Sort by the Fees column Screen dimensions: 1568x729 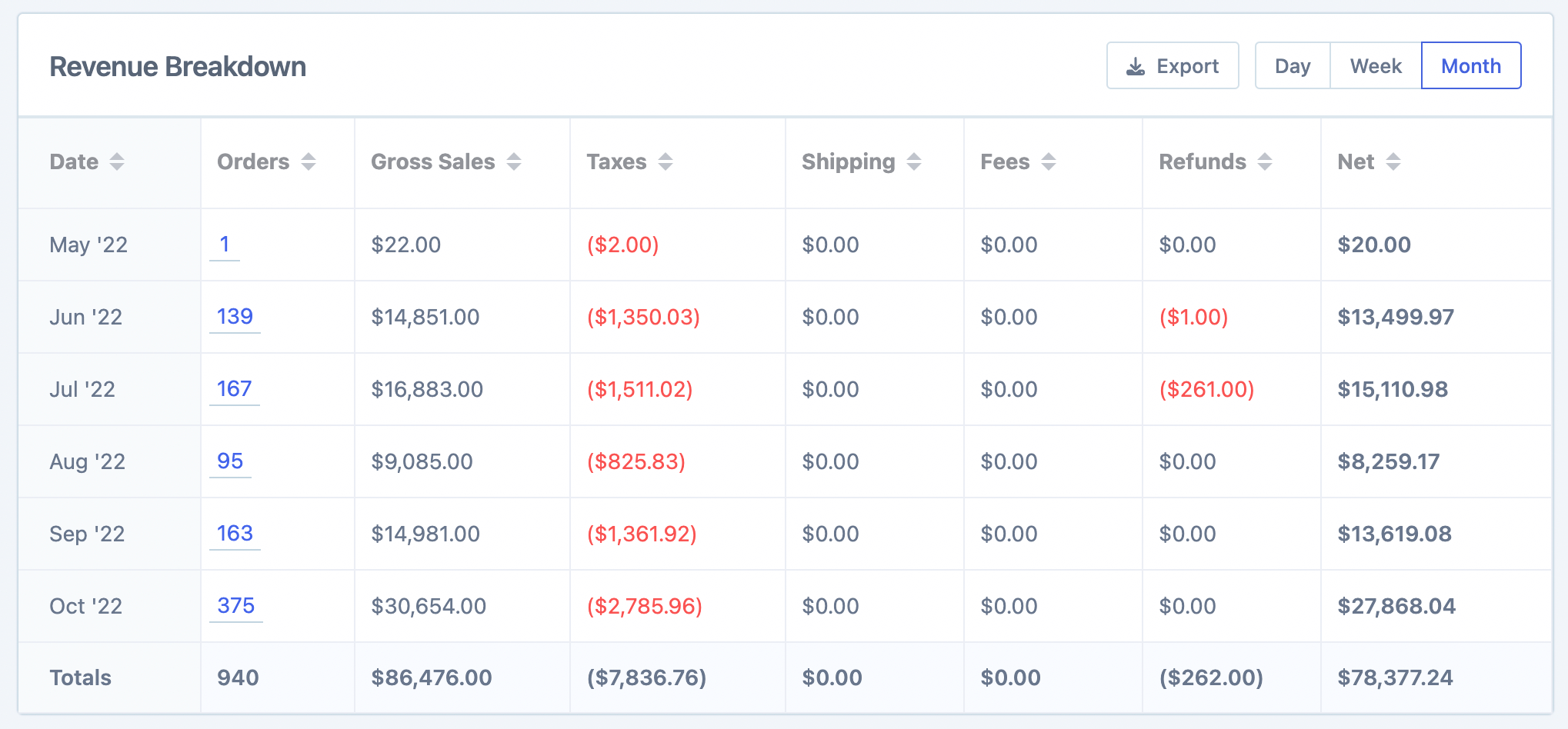[x=1049, y=162]
